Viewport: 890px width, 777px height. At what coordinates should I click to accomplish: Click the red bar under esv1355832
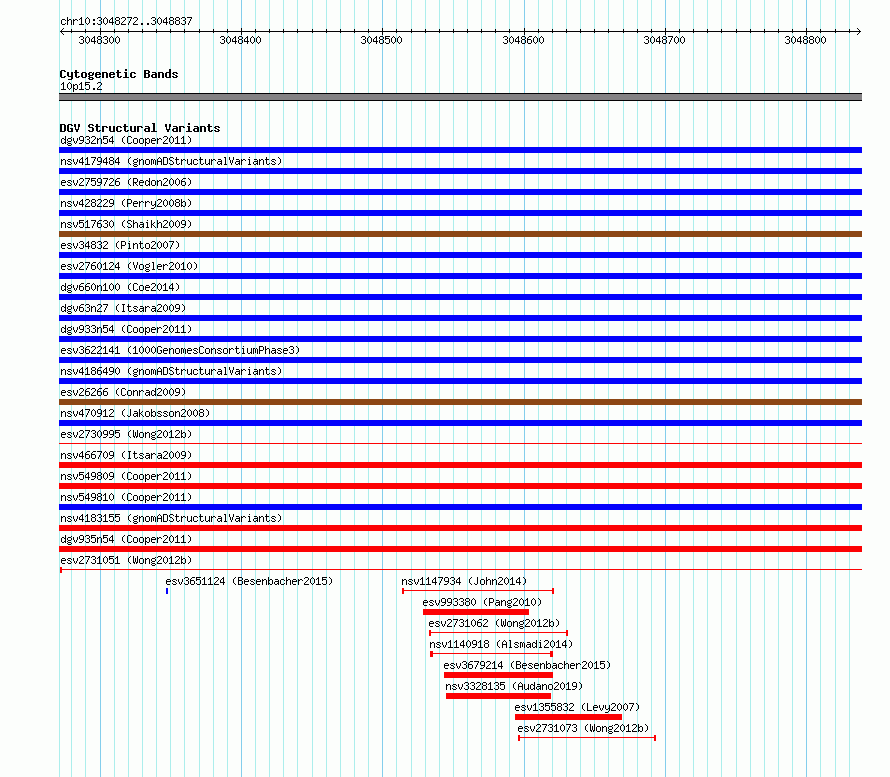pos(568,717)
